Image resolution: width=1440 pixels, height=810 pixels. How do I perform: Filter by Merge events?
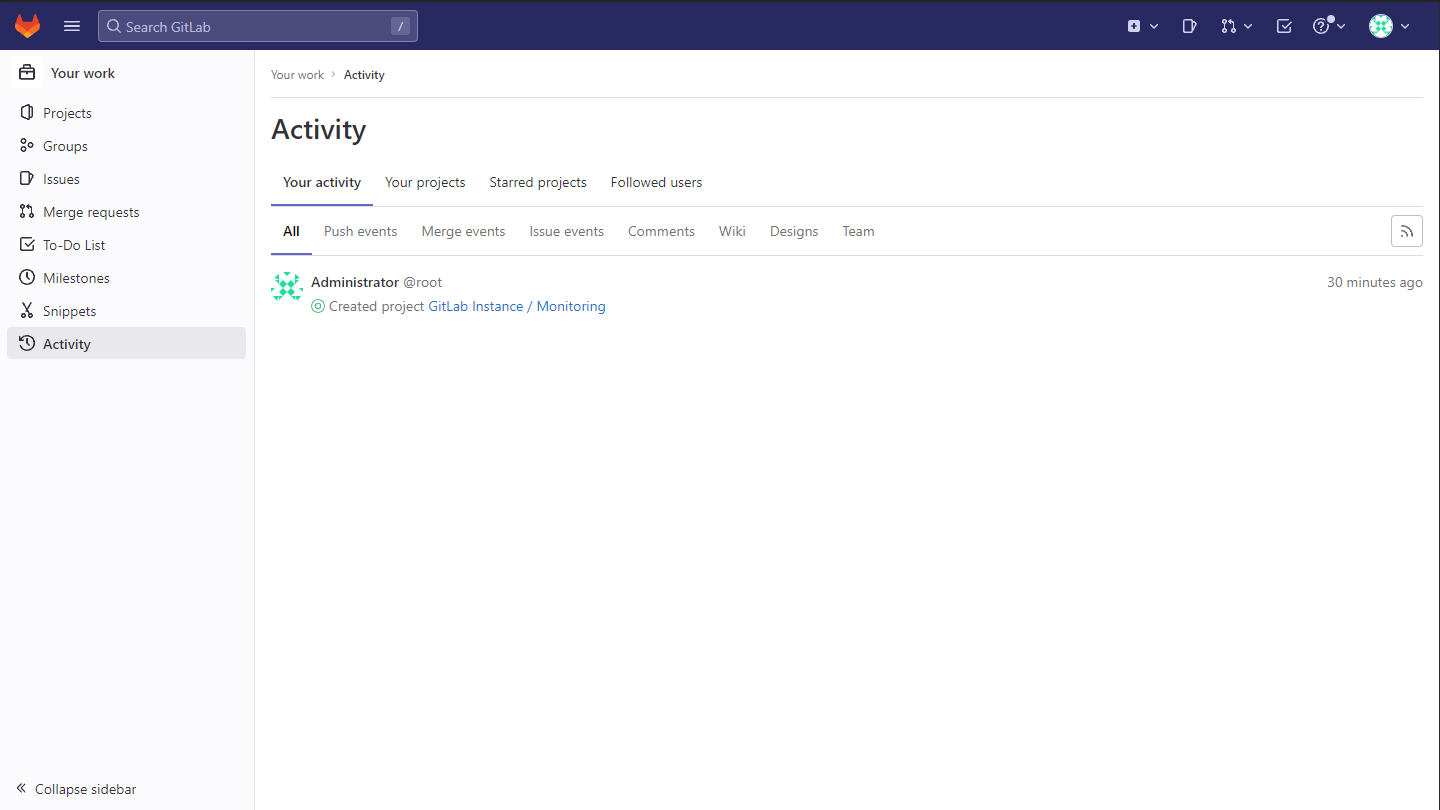[463, 231]
